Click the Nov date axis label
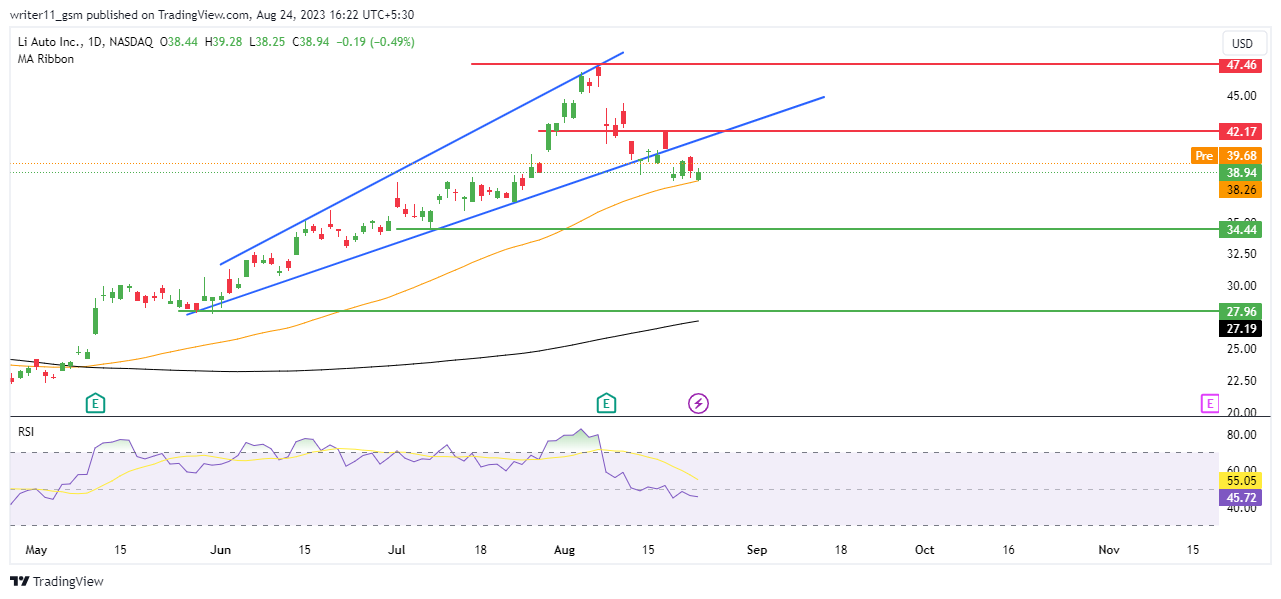Screen dimensions: 1281x599 [x=1108, y=550]
